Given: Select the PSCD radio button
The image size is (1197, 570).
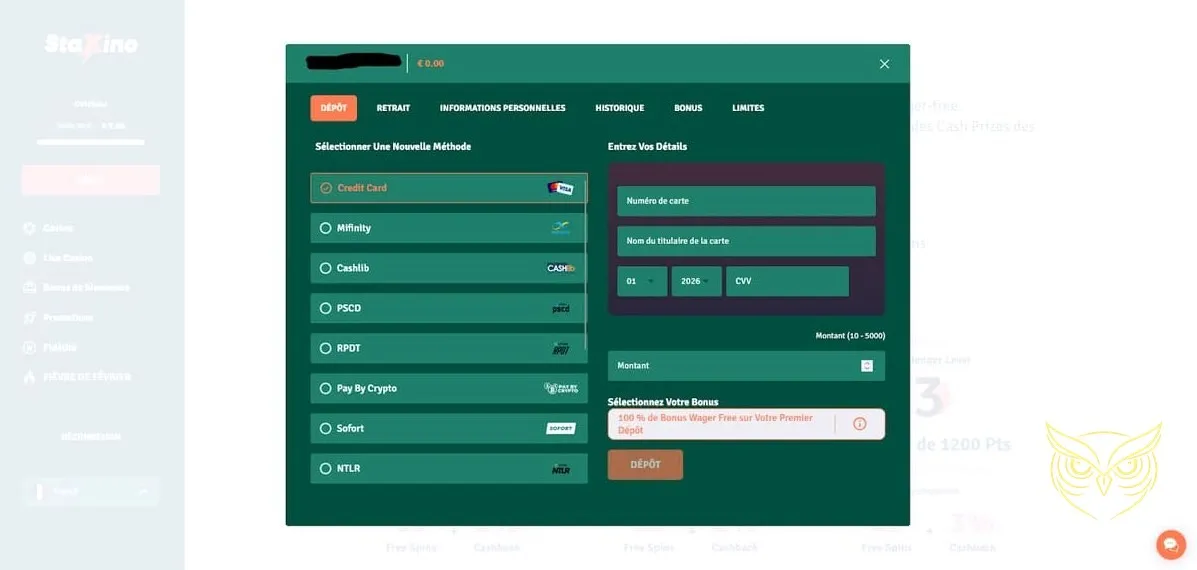Looking at the screenshot, I should point(326,308).
